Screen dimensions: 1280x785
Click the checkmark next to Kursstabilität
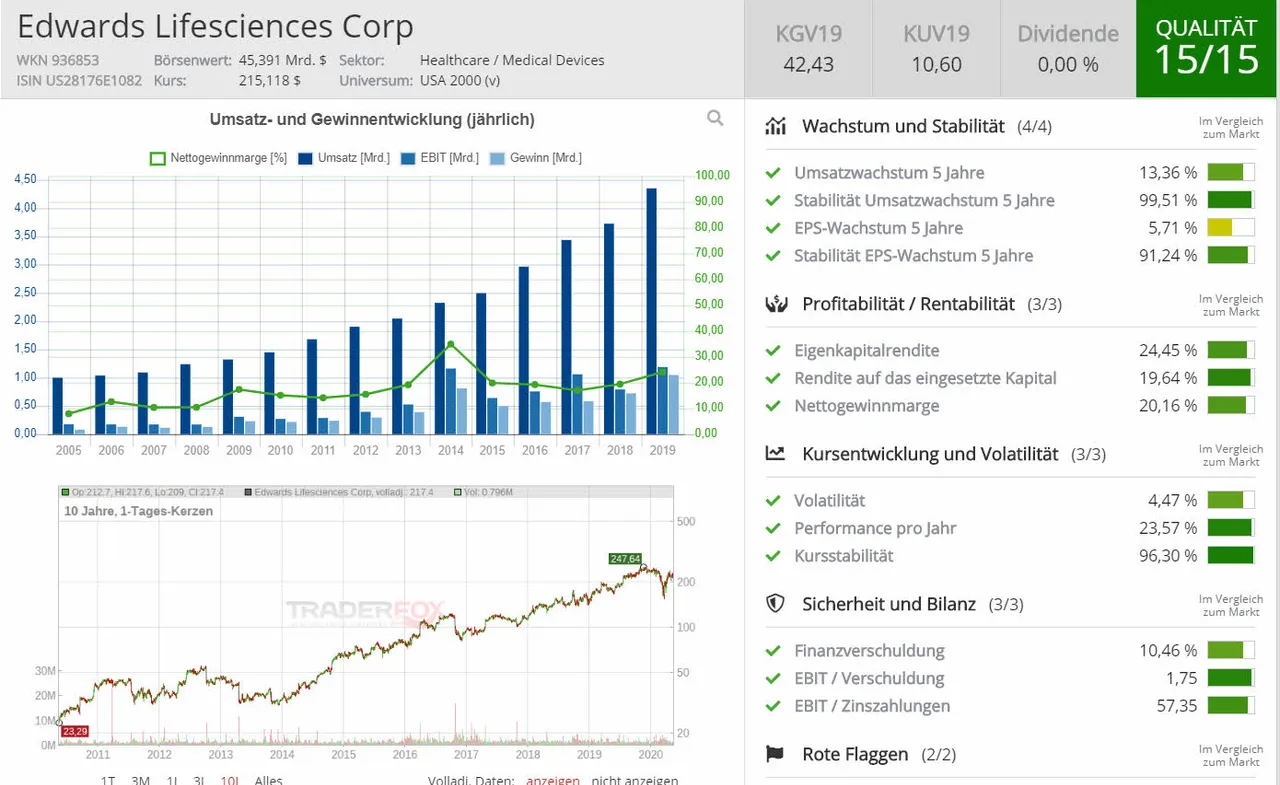(x=773, y=556)
